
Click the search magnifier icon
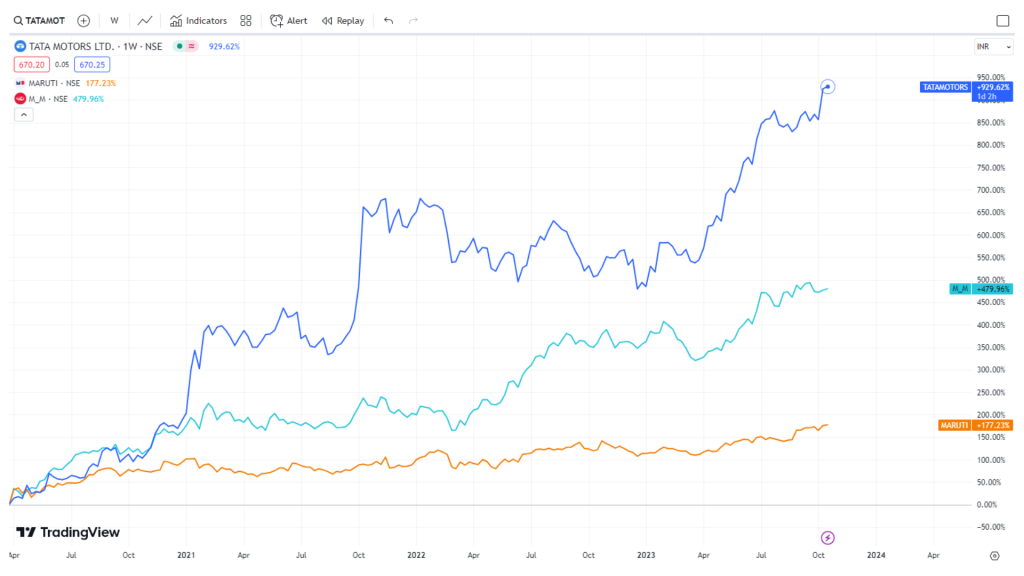pyautogui.click(x=18, y=21)
